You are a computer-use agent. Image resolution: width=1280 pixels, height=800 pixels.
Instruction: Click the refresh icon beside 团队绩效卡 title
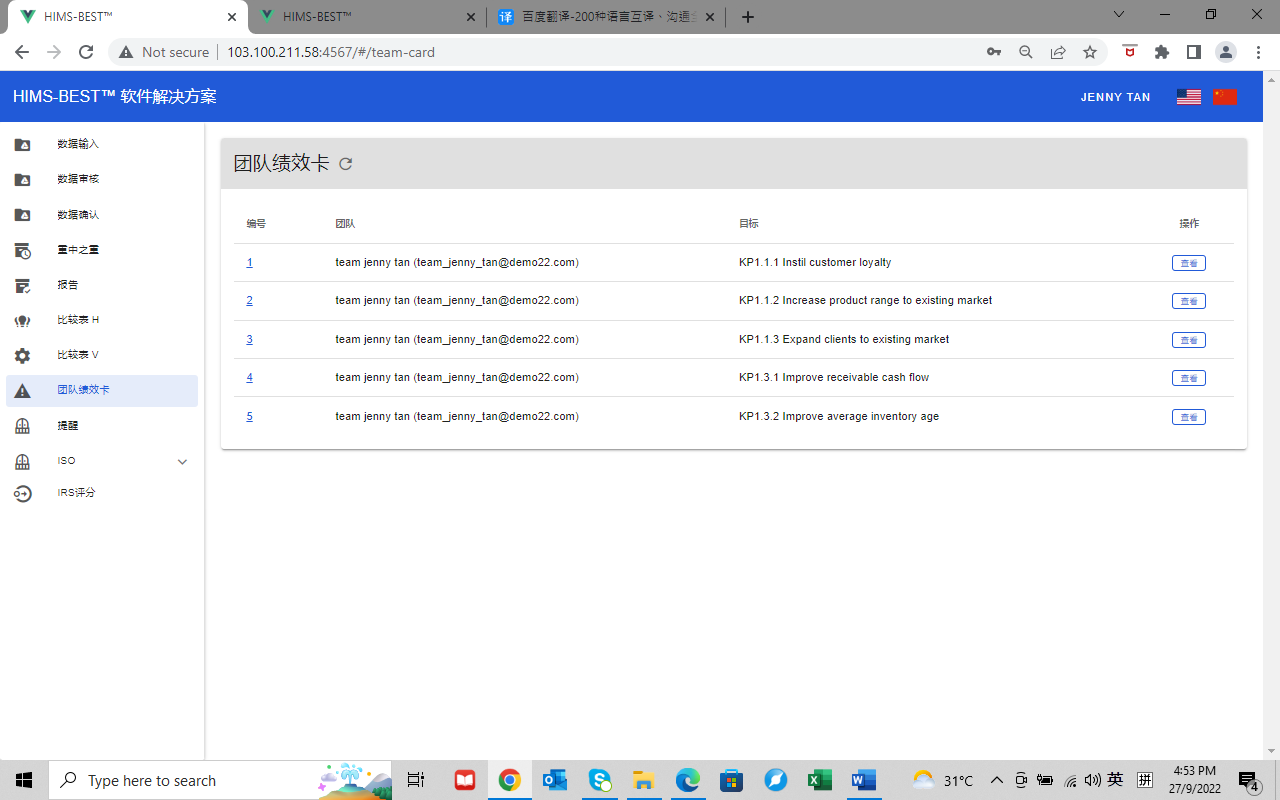pyautogui.click(x=346, y=164)
